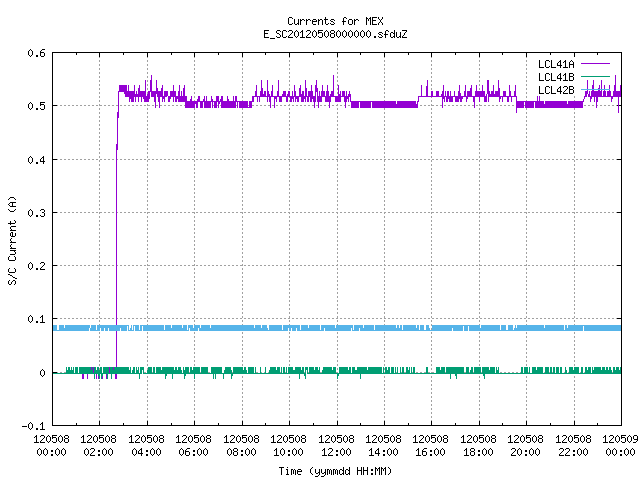The width and height of the screenshot is (640, 480).
Task: Click the y-axis label 'S/C Current (A)'
Action: (x=12, y=241)
